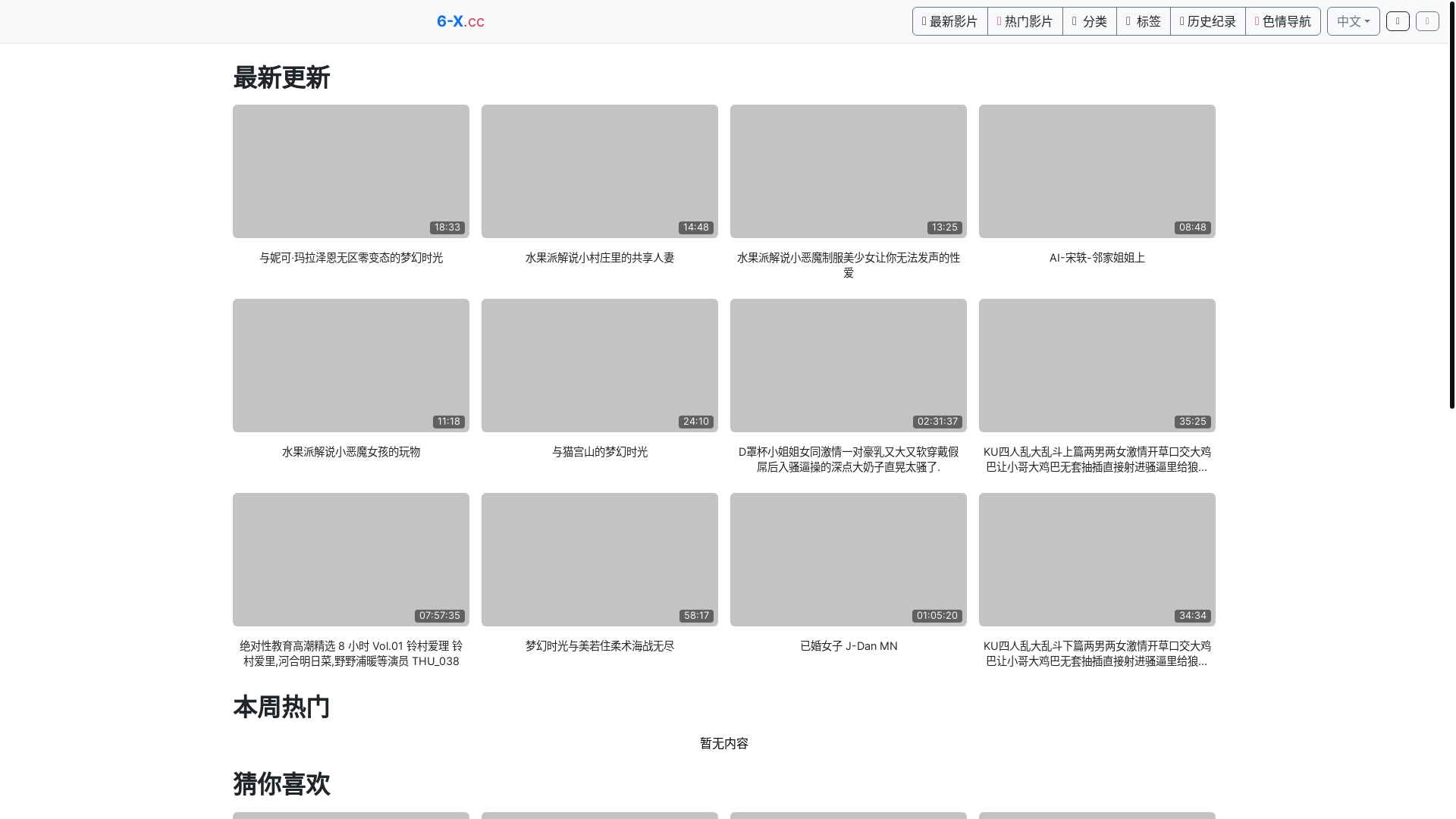Viewport: 1456px width, 819px height.
Task: Click the title ending in THU_038
Action: [x=351, y=654]
